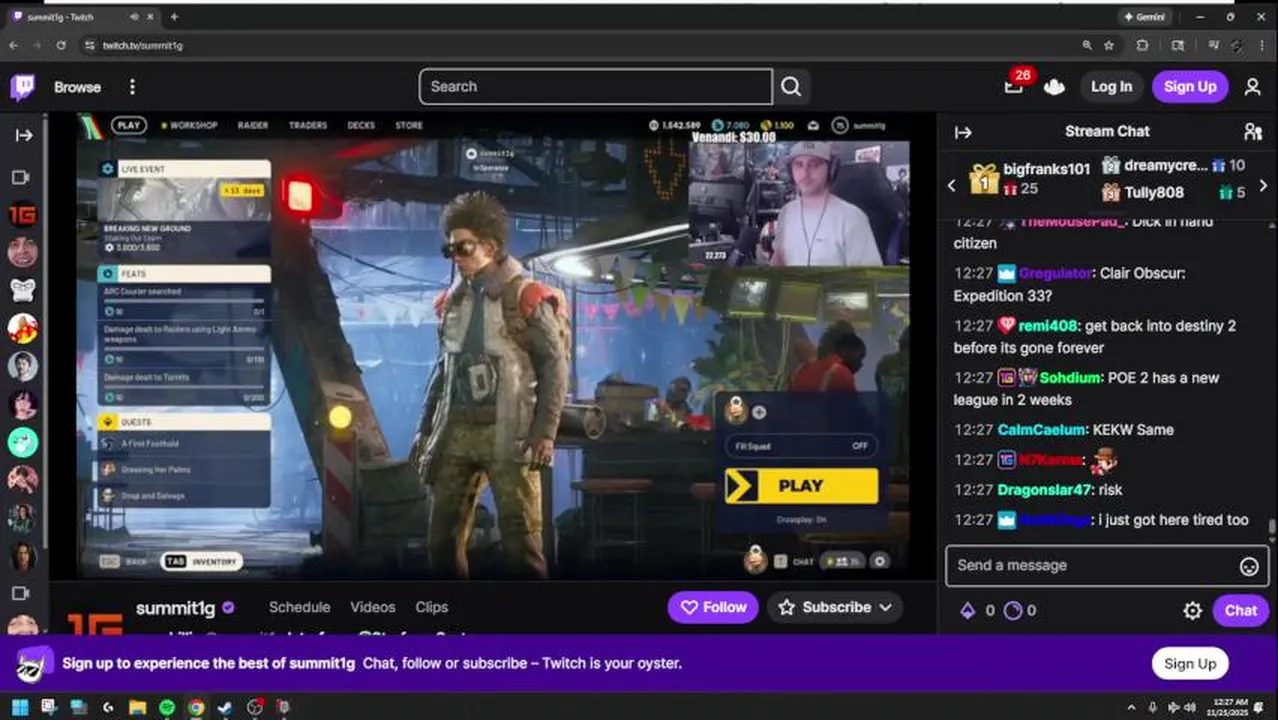
Task: Open the Windows Start menu
Action: click(x=20, y=708)
